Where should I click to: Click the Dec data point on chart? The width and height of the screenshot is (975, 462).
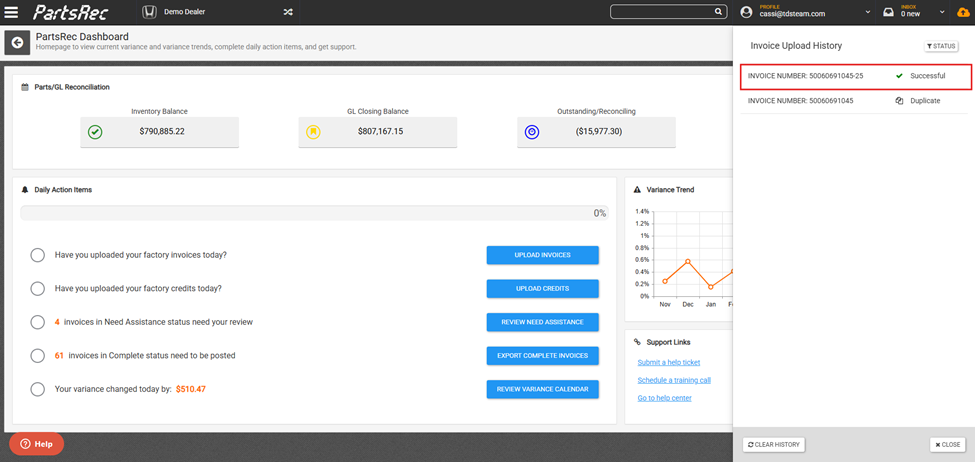pyautogui.click(x=688, y=261)
